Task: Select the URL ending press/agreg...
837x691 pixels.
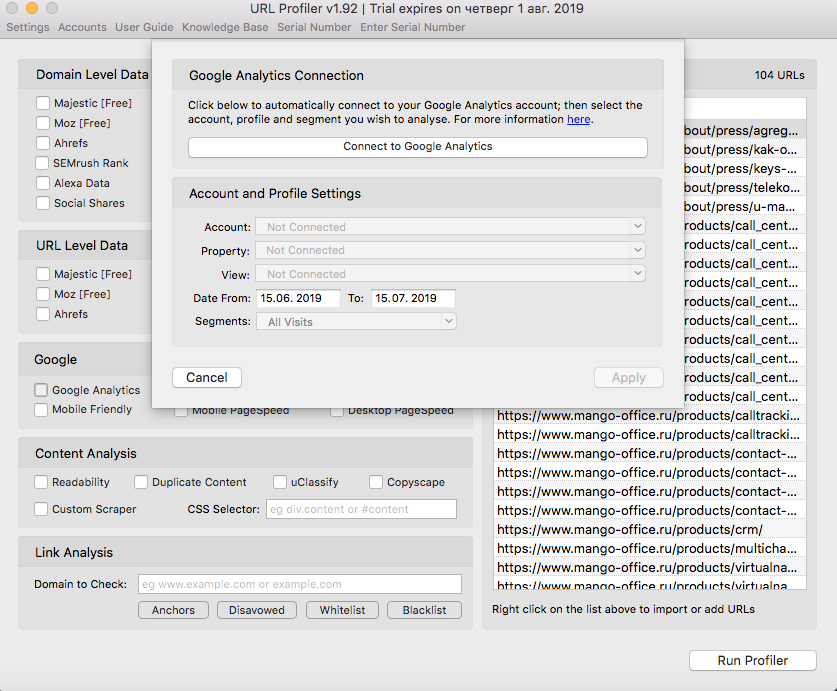Action: click(745, 131)
